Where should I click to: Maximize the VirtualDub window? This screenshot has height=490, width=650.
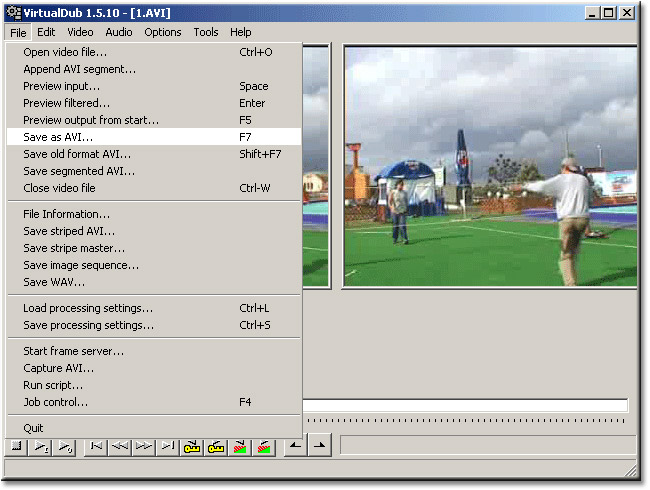[608, 13]
